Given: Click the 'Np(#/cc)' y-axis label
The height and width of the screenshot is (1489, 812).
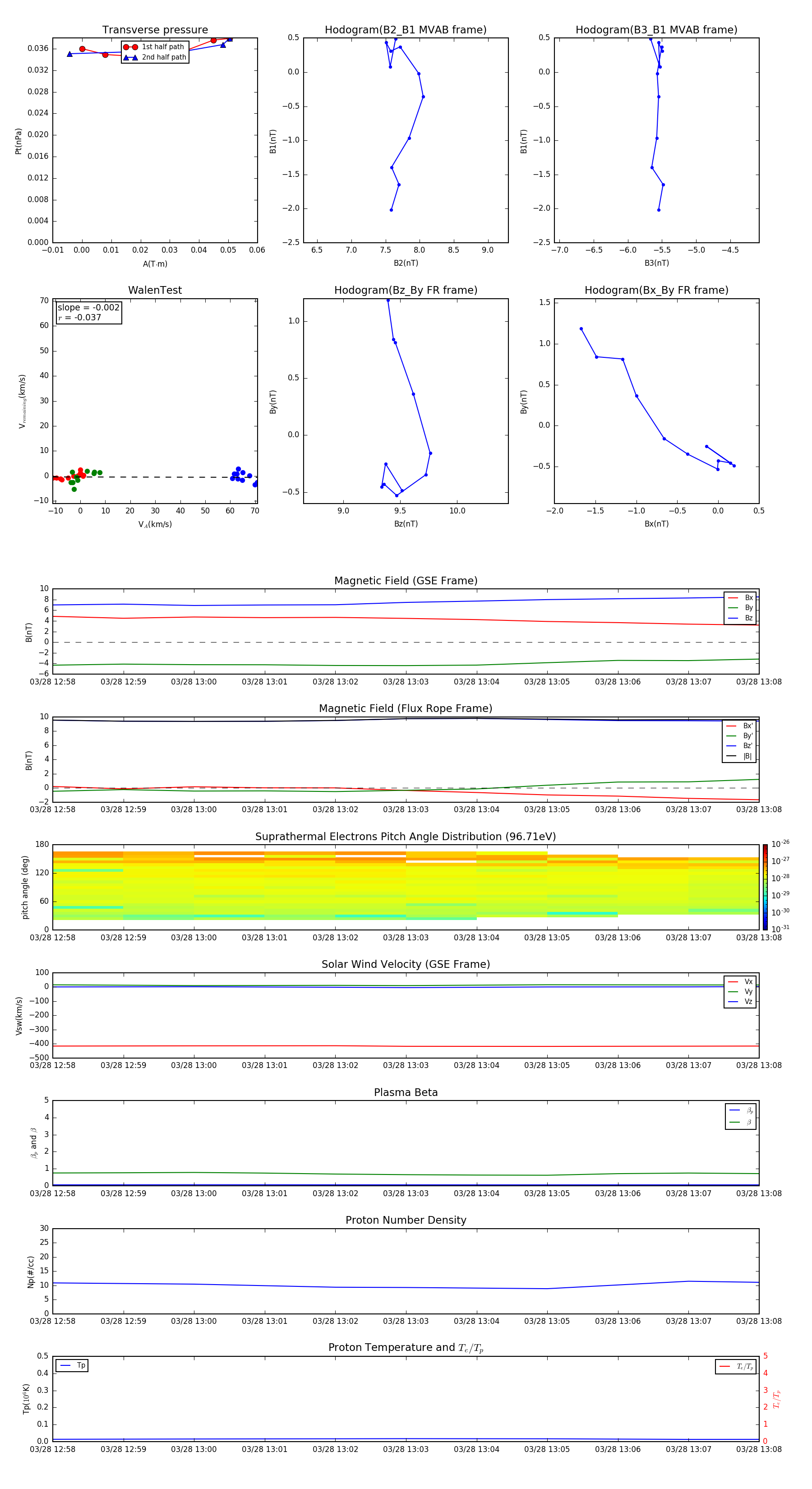Looking at the screenshot, I should (31, 1272).
